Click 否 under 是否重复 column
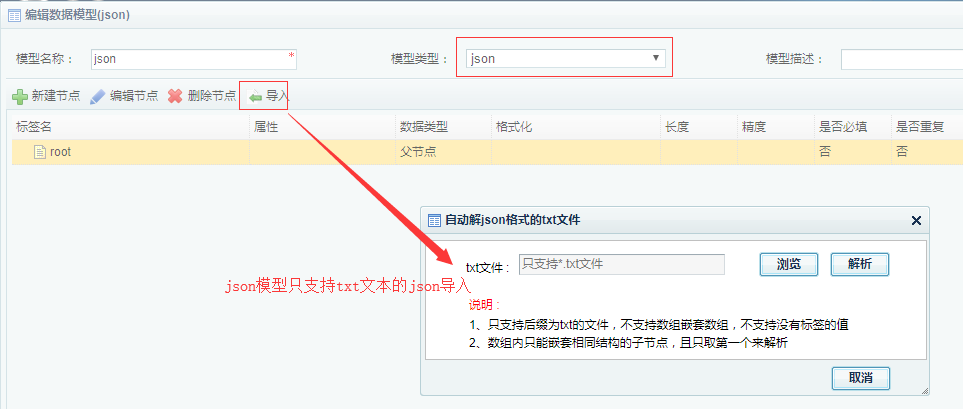This screenshot has width=963, height=409. [902, 152]
